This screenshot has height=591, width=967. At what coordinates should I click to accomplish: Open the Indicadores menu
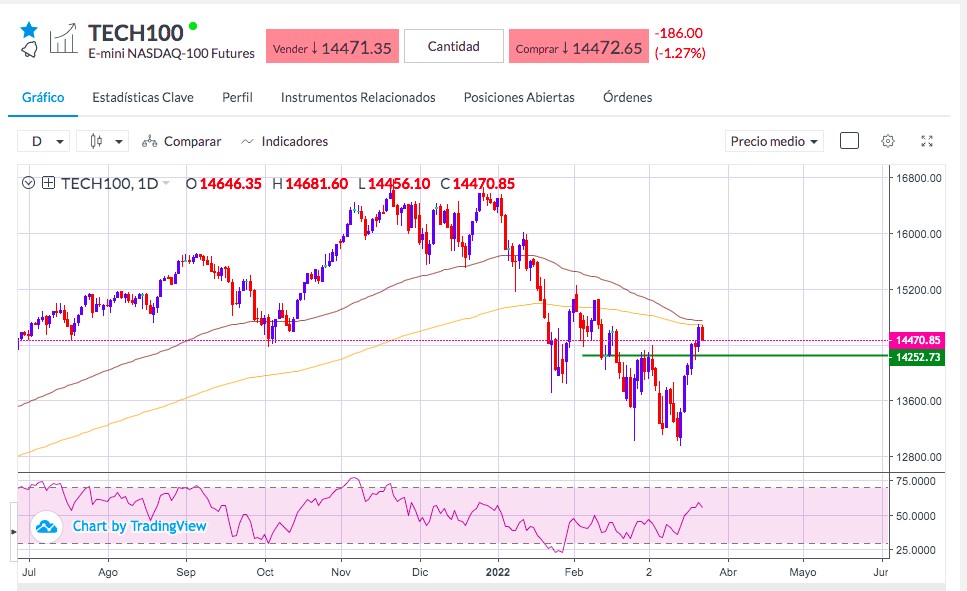pyautogui.click(x=284, y=141)
